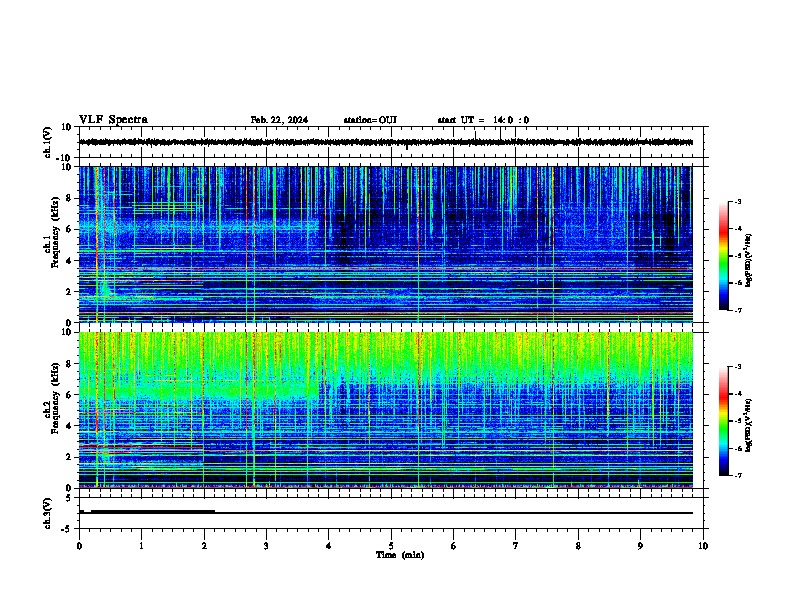Viewport: 792px width, 612px height.
Task: Click the ch.1 spectrogram color scale bar
Action: pos(723,256)
